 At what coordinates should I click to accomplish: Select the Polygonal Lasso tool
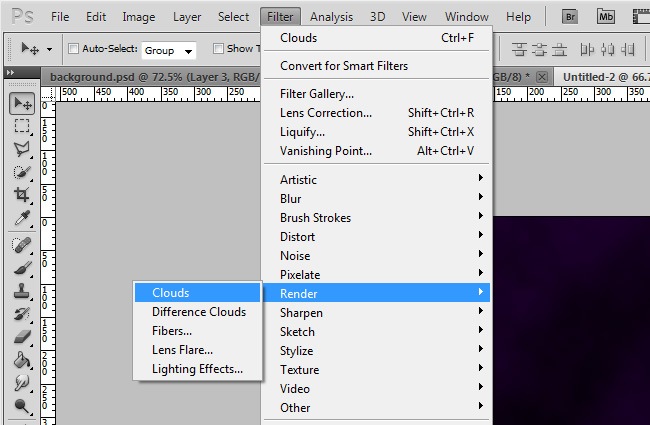coord(22,149)
